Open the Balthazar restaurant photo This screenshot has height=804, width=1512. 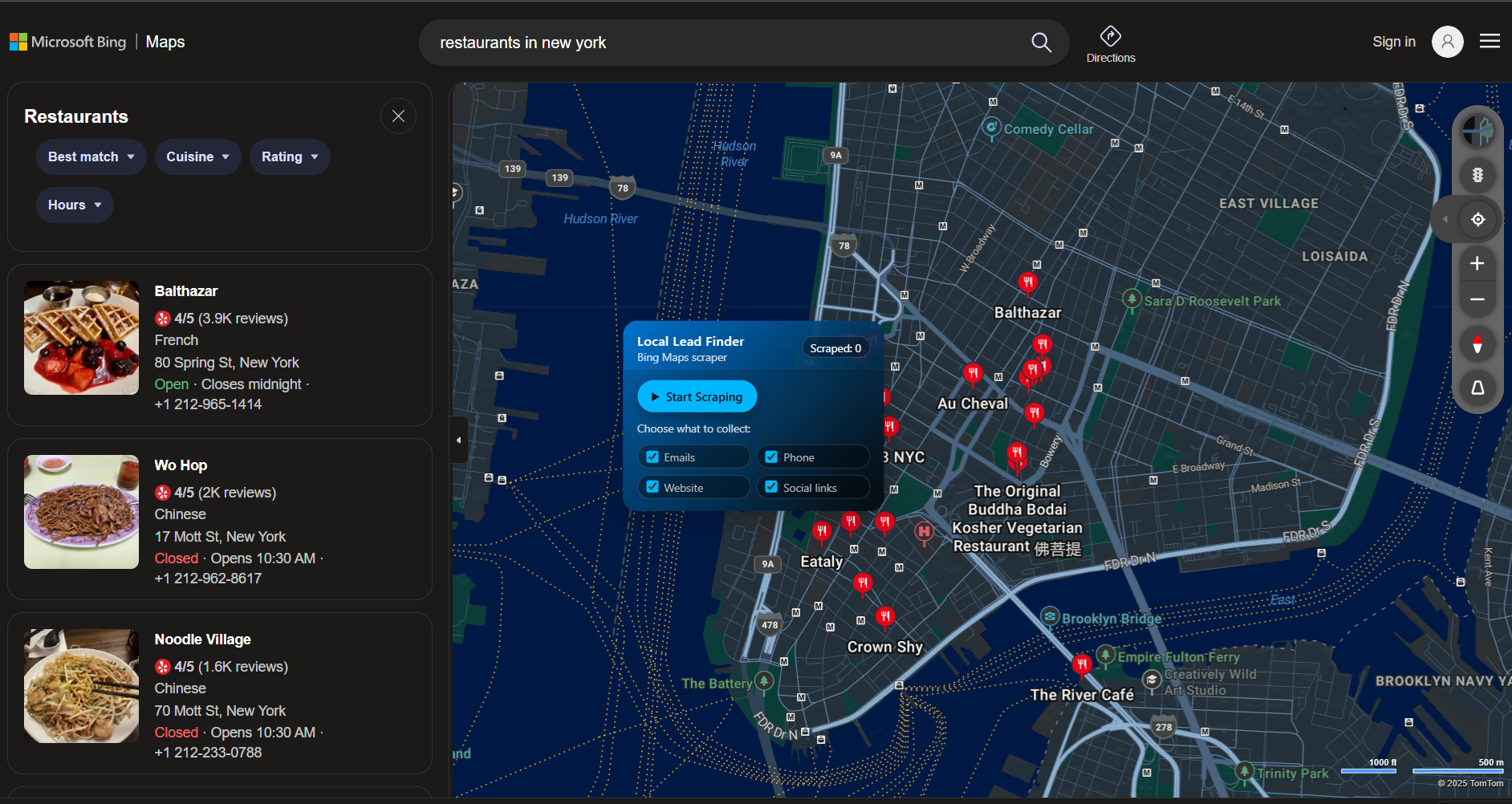[81, 338]
